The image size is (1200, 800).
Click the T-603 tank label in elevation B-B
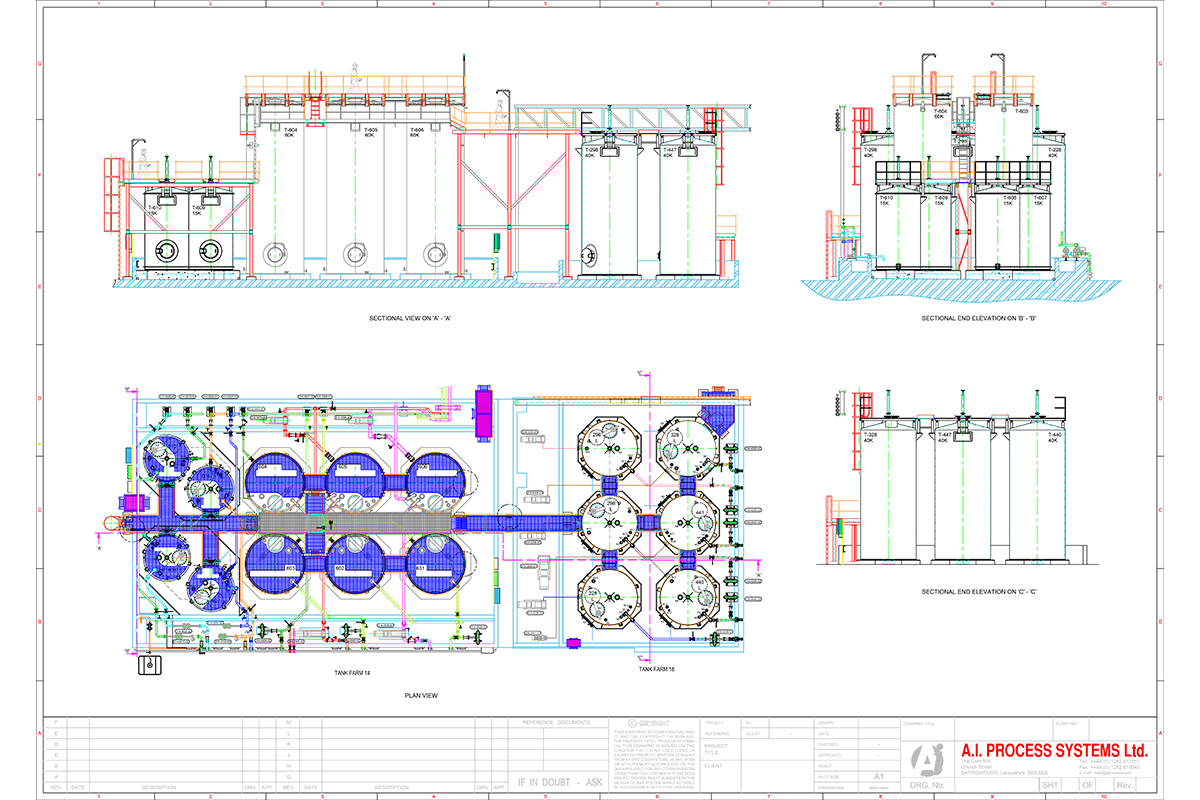click(1022, 112)
